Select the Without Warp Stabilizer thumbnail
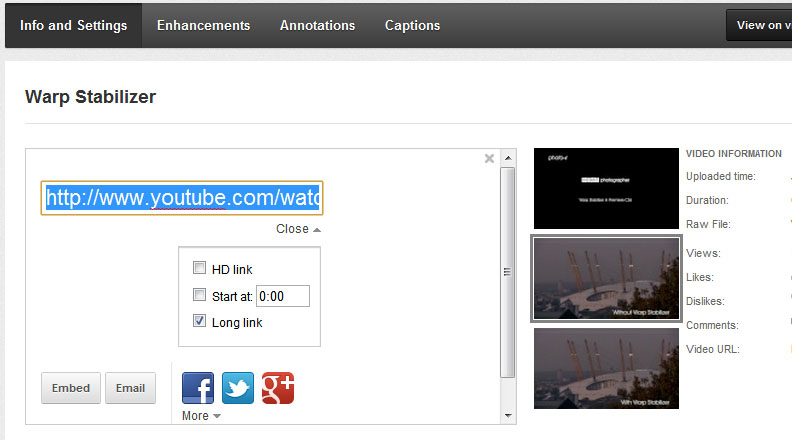 click(x=606, y=278)
